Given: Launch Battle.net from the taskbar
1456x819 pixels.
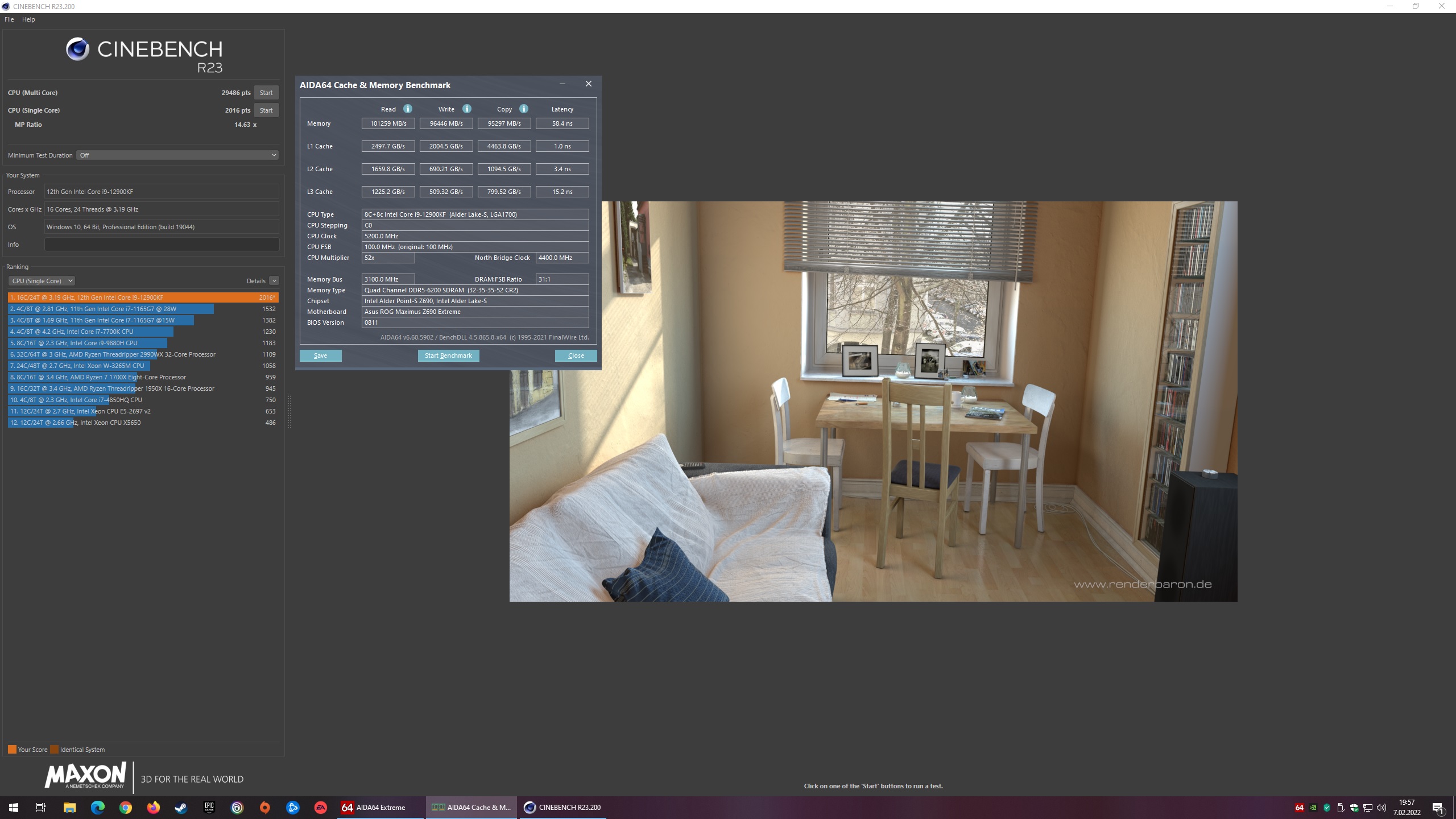Looking at the screenshot, I should 292,807.
